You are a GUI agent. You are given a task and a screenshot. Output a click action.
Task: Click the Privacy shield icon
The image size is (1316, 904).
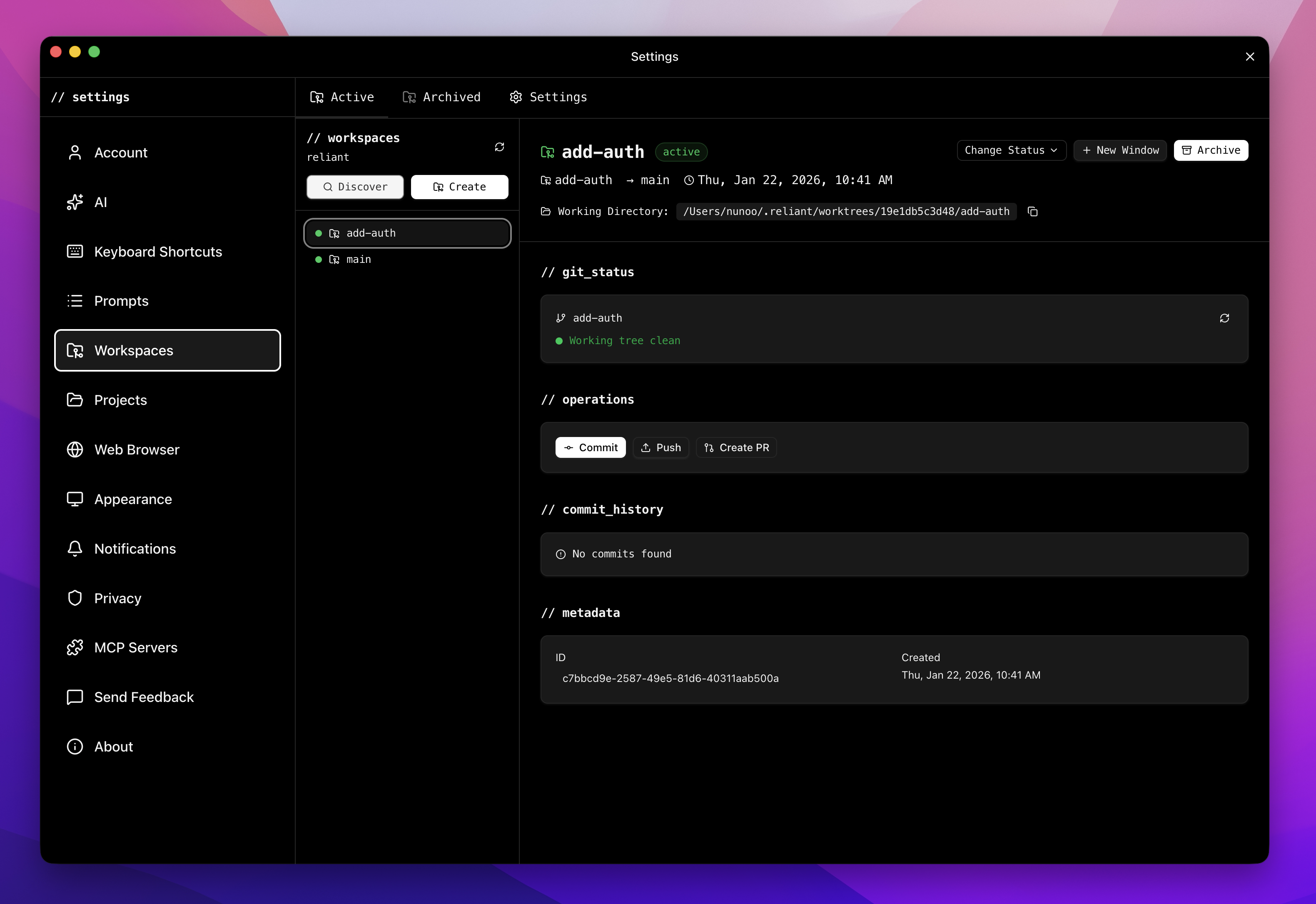point(75,597)
